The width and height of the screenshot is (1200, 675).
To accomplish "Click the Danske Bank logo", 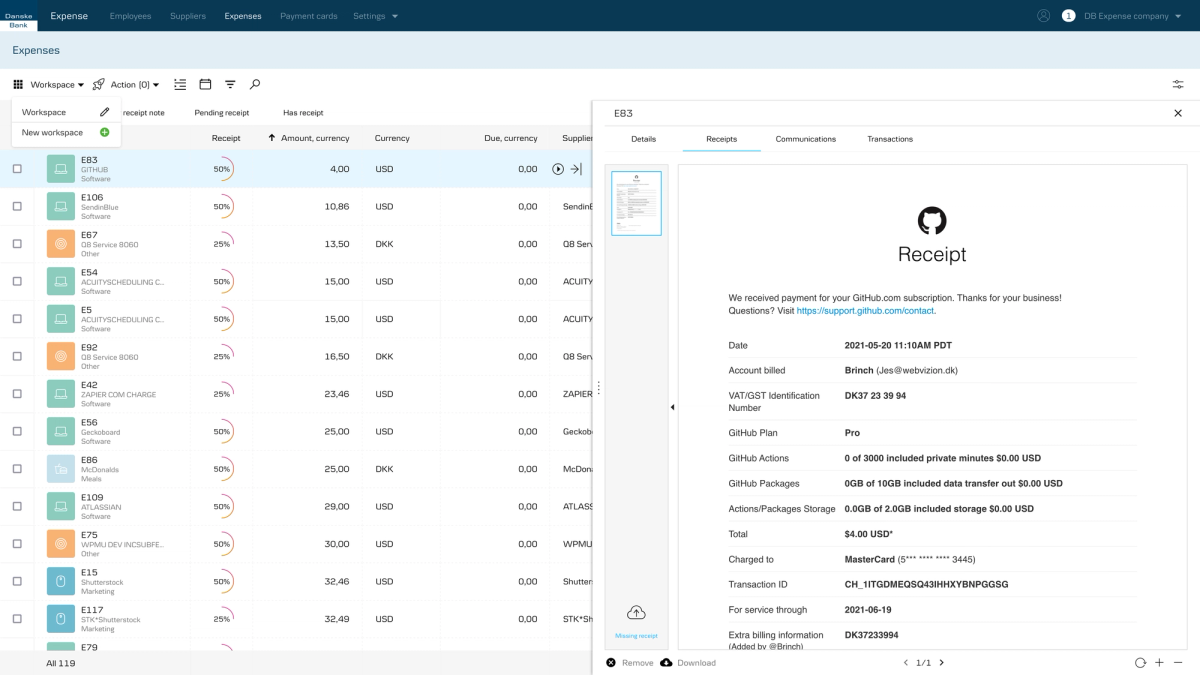I will pos(18,16).
